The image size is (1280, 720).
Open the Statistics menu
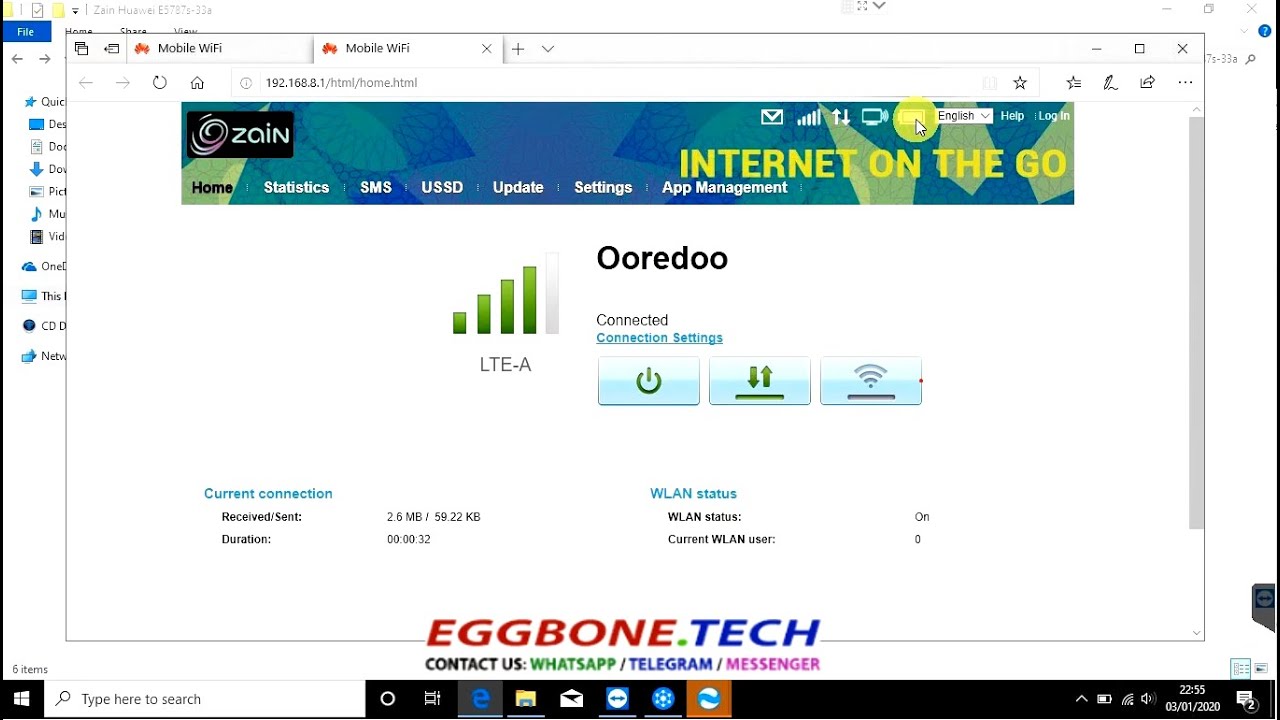click(x=296, y=187)
